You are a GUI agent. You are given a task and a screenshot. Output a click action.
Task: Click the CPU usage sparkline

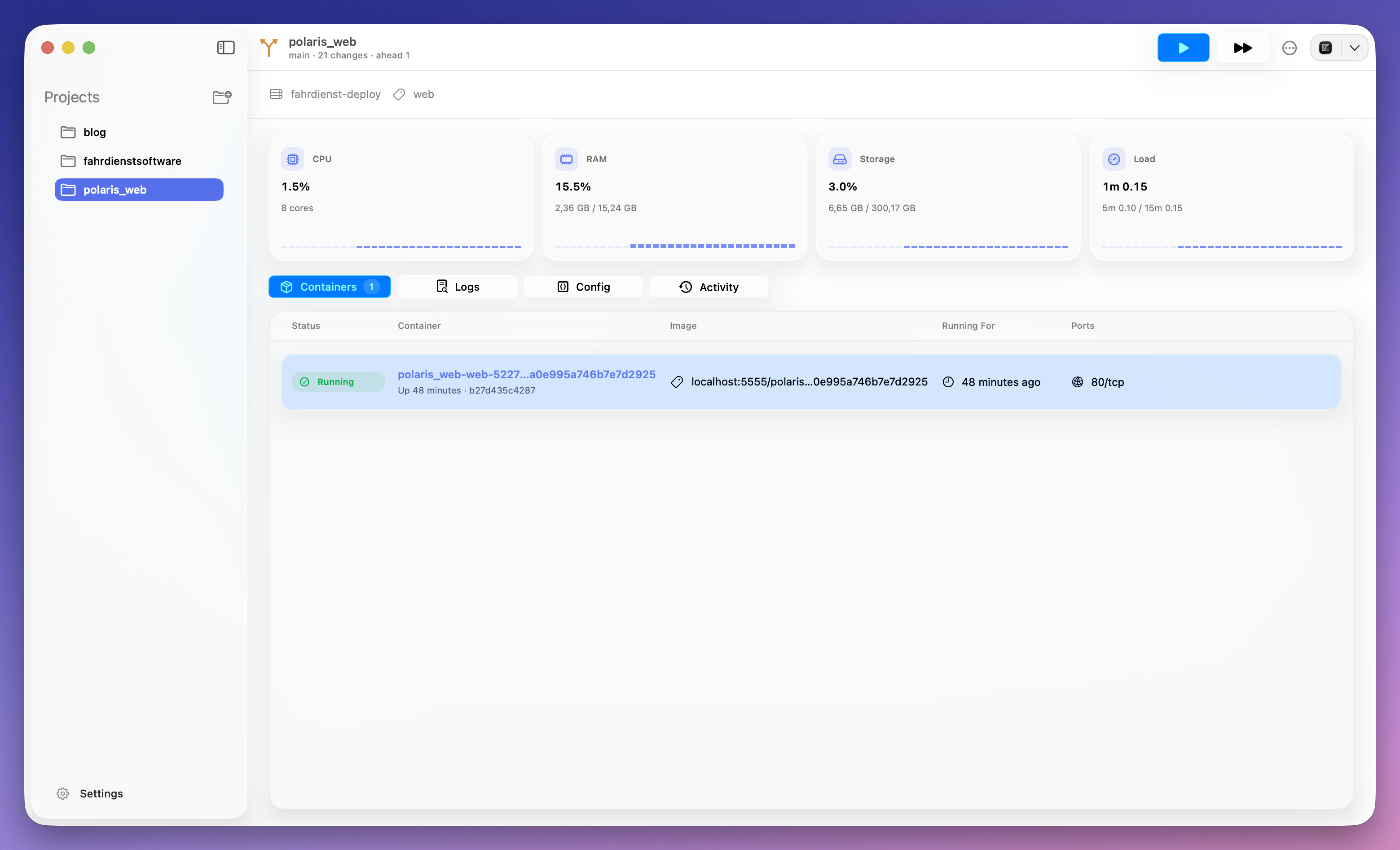tap(401, 247)
